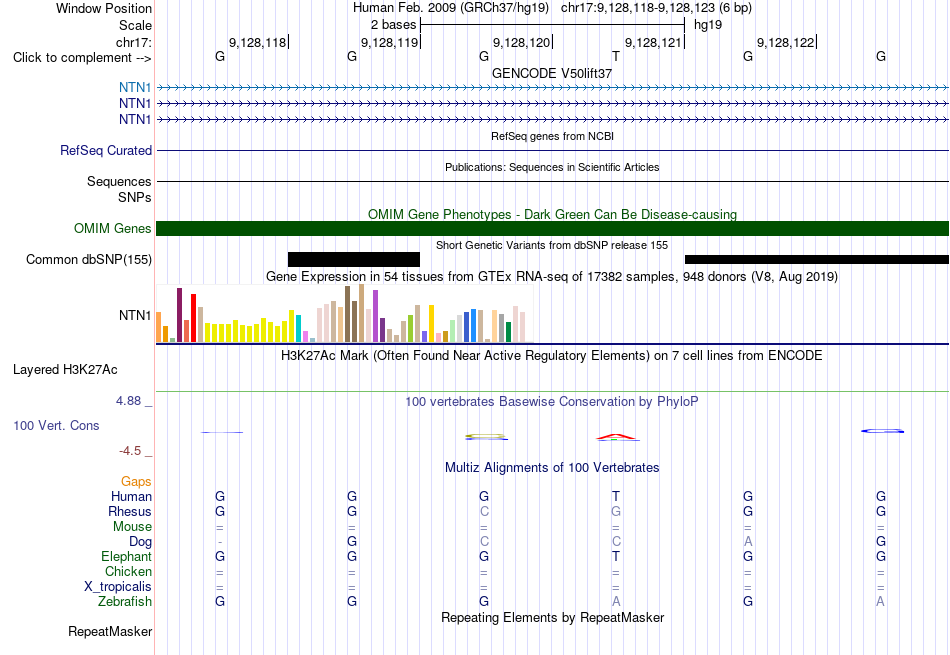Click 'Repeating Elements by RepeatMasker' title
The image size is (950, 655).
point(553,617)
